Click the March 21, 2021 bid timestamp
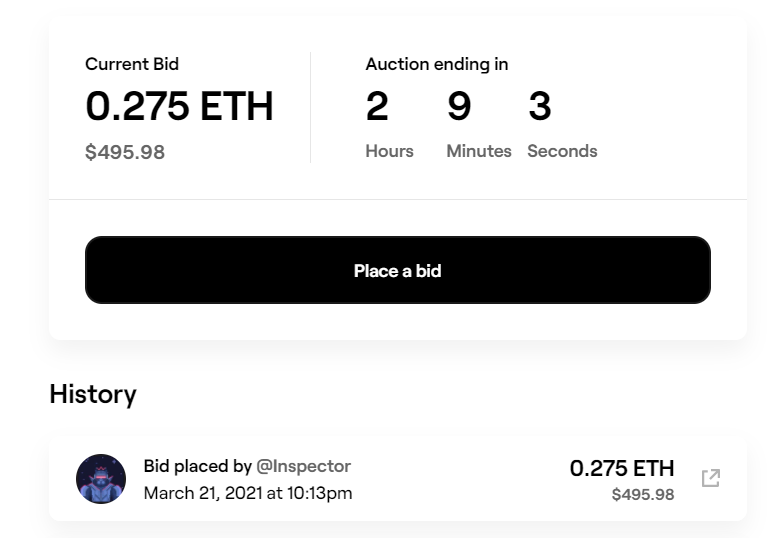781x538 pixels. click(x=248, y=493)
